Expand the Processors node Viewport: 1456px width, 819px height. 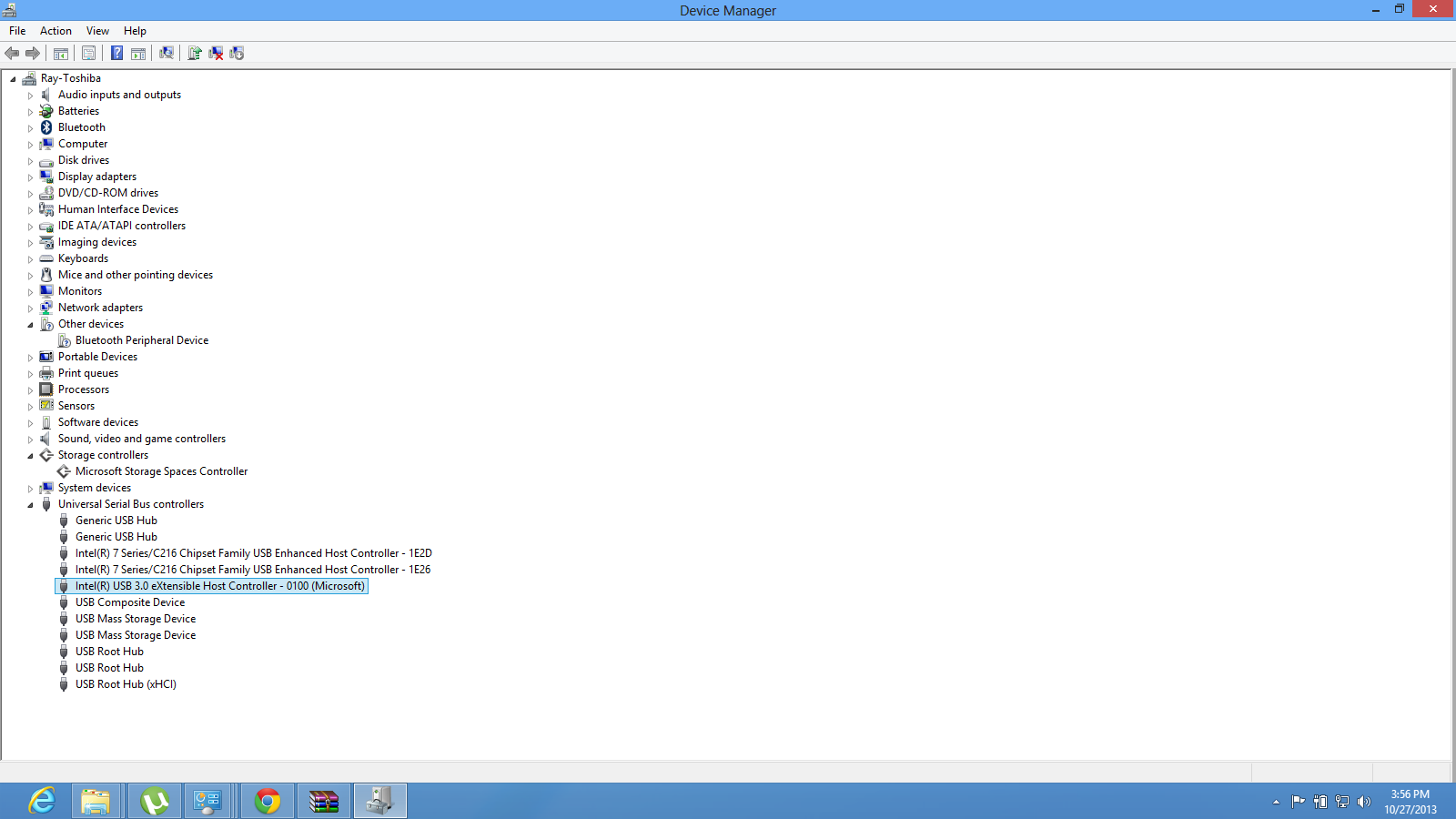[x=30, y=390]
